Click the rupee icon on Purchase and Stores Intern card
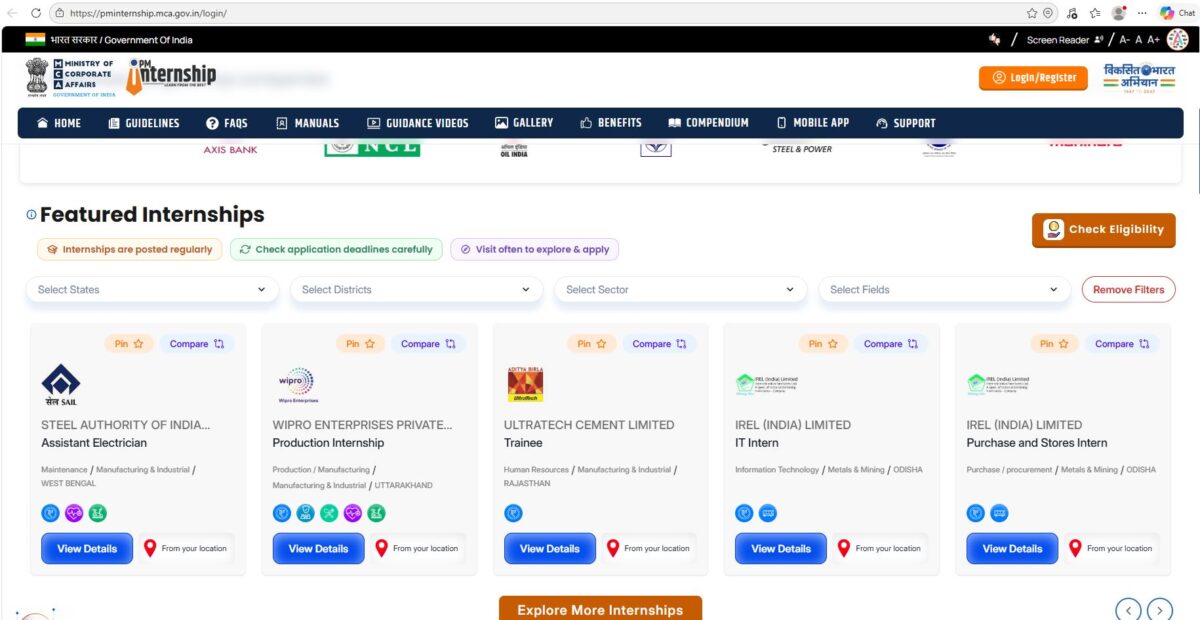The width and height of the screenshot is (1200, 620). click(x=976, y=513)
